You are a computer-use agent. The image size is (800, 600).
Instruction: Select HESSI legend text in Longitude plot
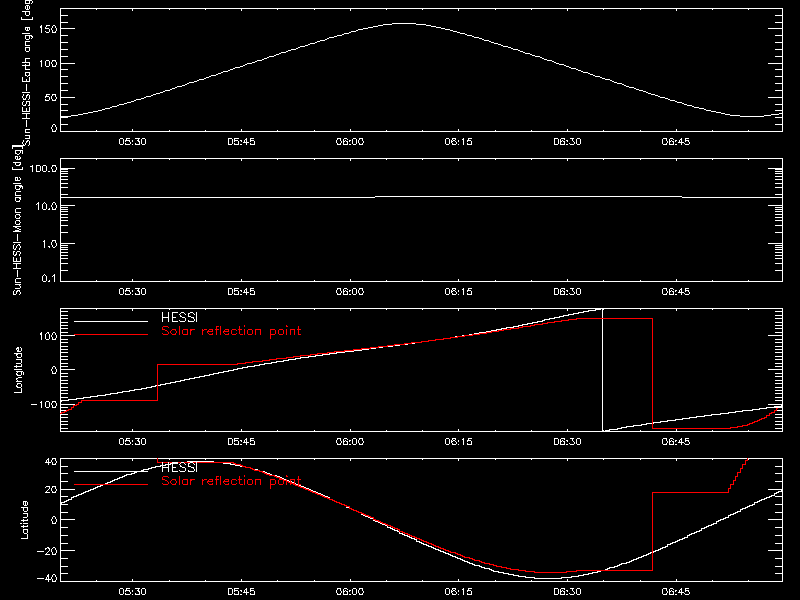179,317
